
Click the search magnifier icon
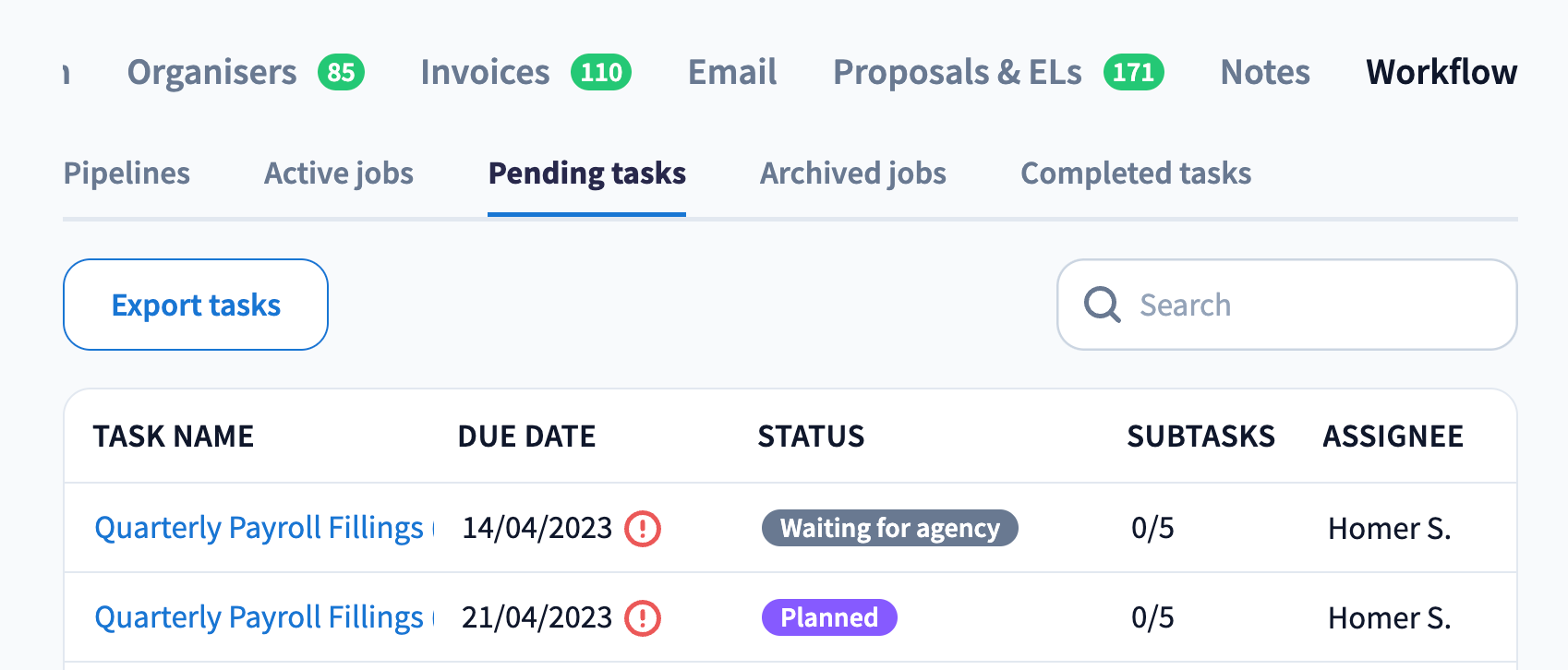click(1102, 305)
